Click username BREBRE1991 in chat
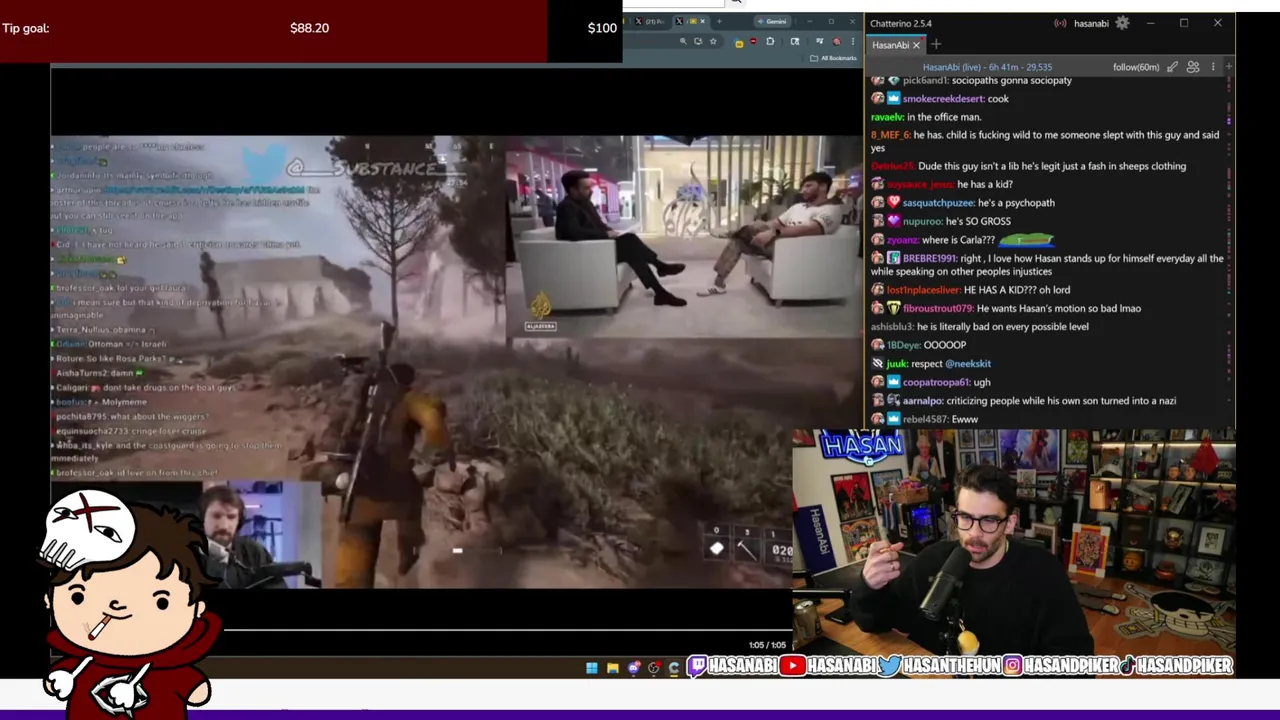The image size is (1280, 720). coord(929,258)
